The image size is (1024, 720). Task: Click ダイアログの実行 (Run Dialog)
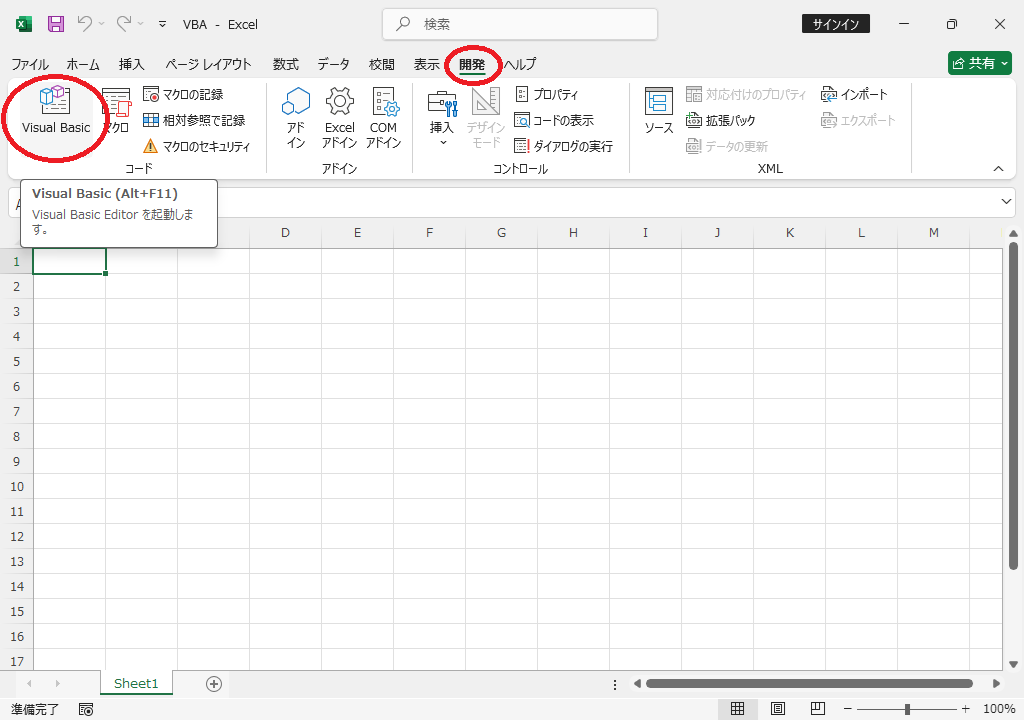pos(564,146)
